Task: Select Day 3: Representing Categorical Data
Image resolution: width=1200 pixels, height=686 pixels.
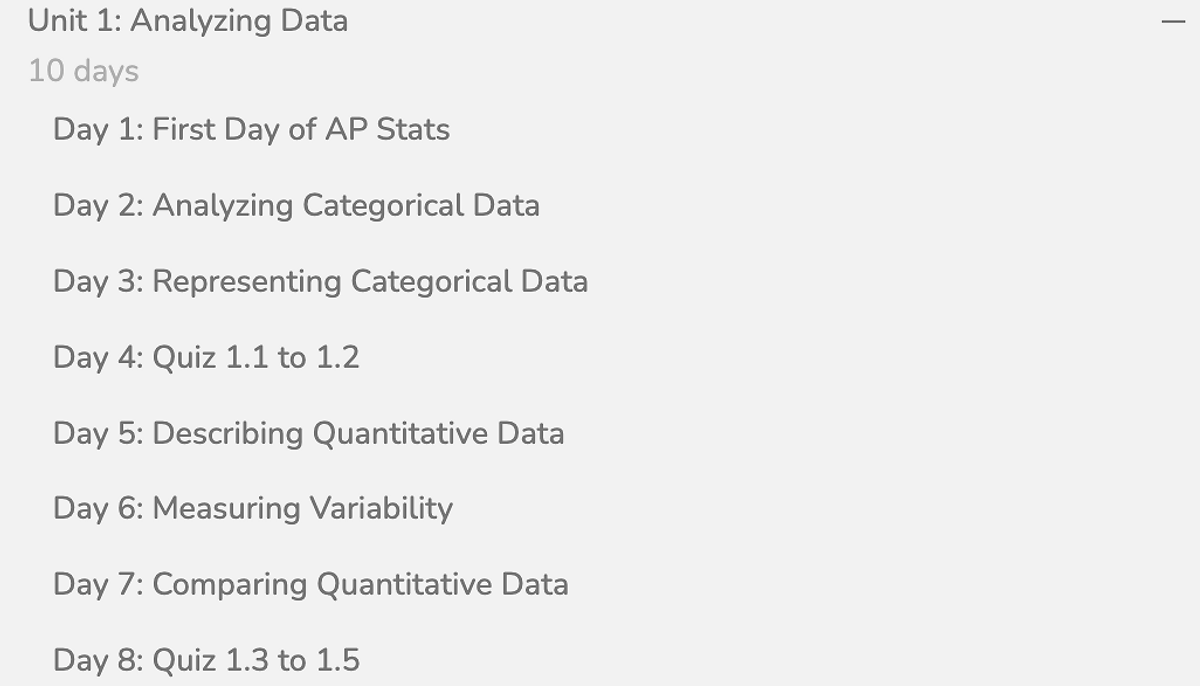Action: [320, 282]
